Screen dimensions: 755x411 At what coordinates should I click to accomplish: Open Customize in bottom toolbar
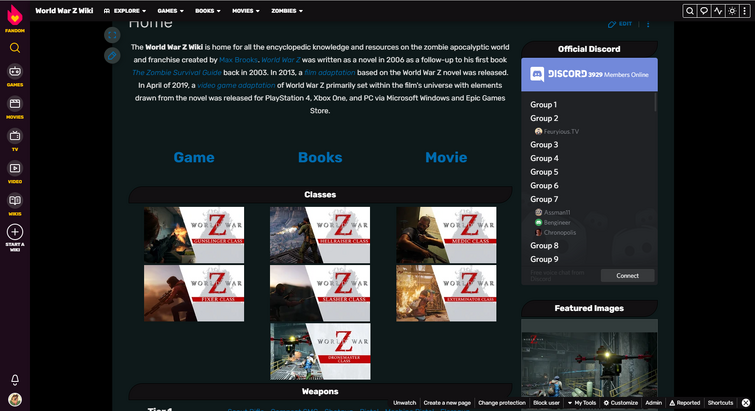click(x=621, y=403)
